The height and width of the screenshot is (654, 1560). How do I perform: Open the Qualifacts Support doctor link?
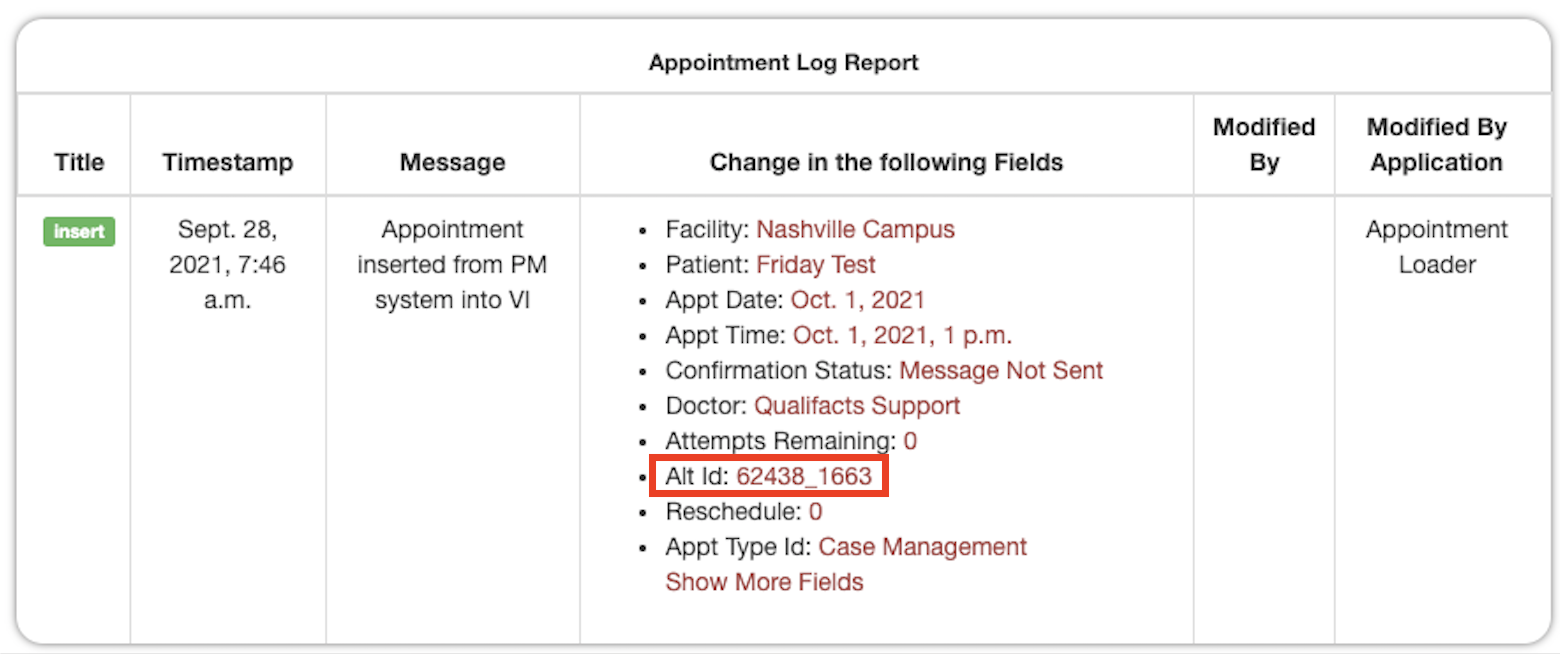(x=857, y=406)
